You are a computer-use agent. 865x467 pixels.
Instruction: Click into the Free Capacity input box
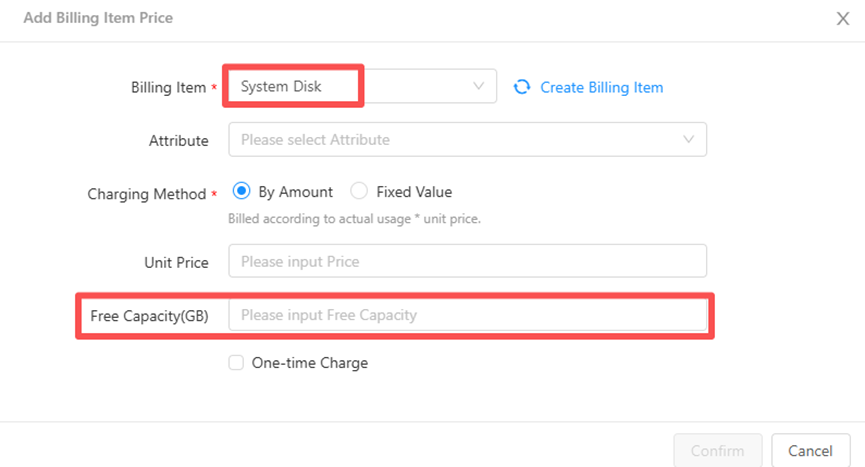(467, 315)
